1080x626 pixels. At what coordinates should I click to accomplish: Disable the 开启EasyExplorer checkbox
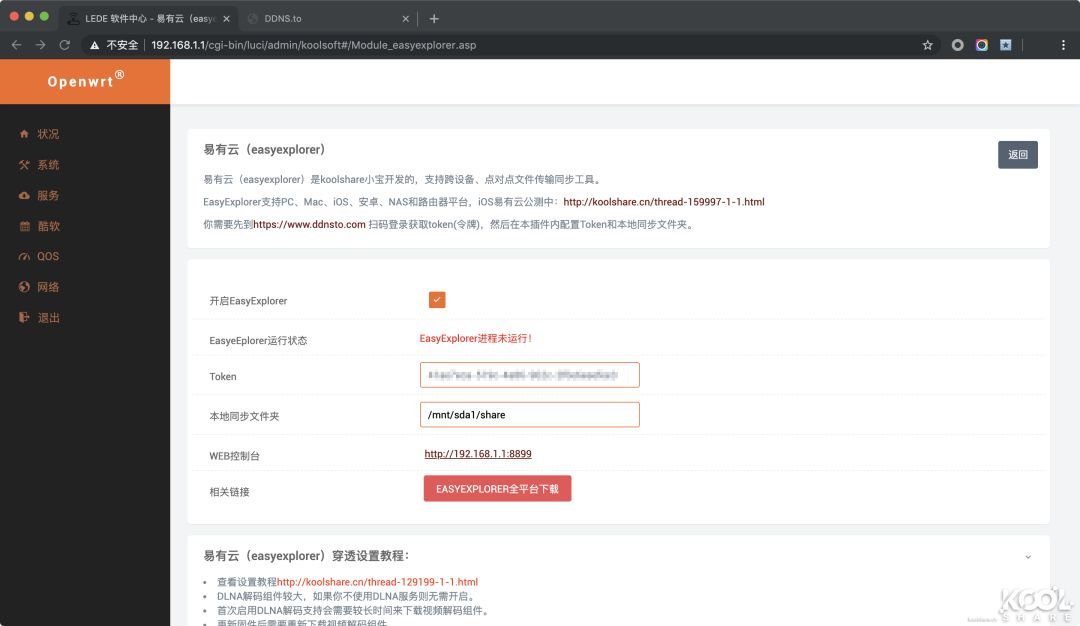(x=437, y=298)
